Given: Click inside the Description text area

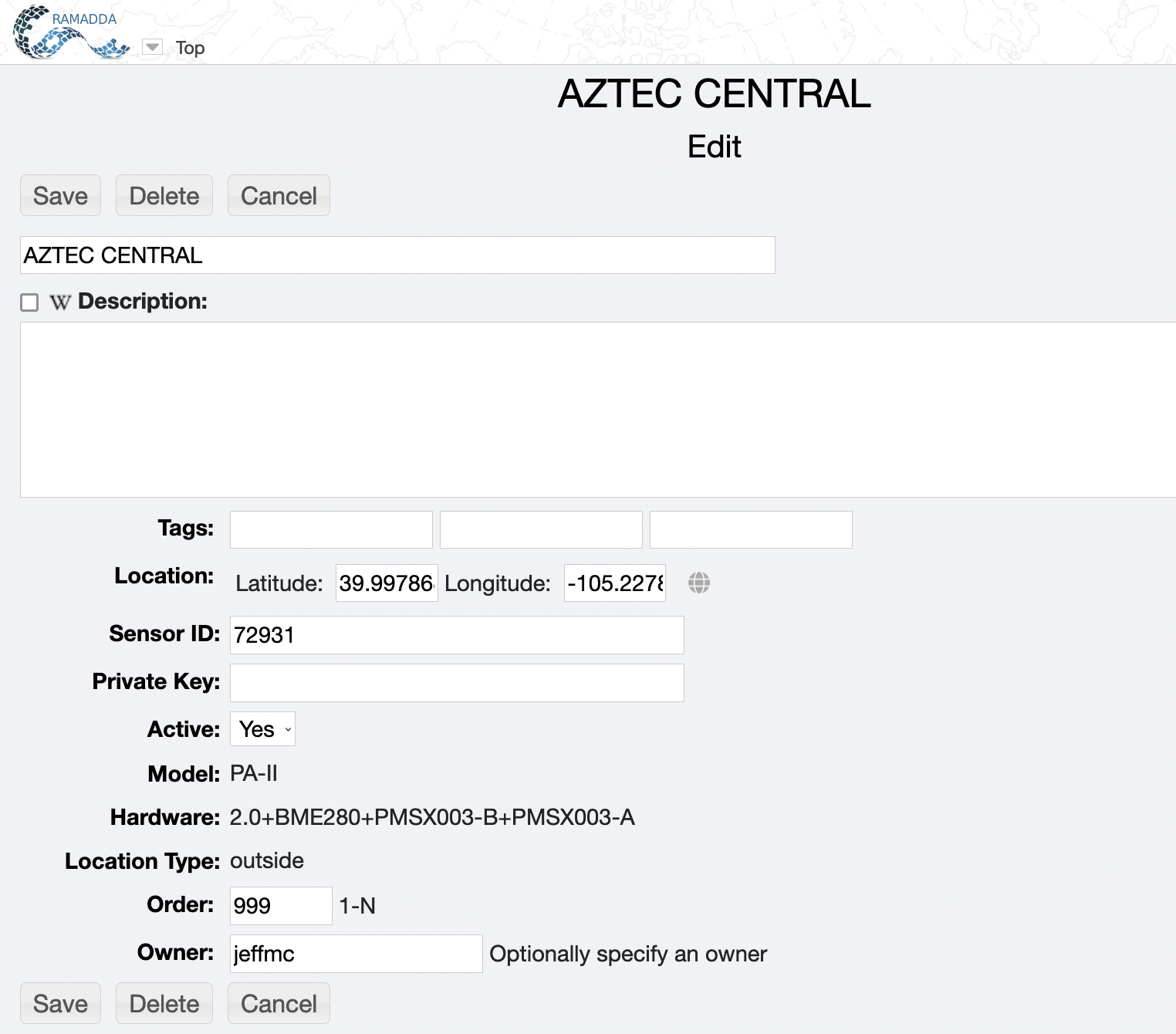Looking at the screenshot, I should 598,410.
